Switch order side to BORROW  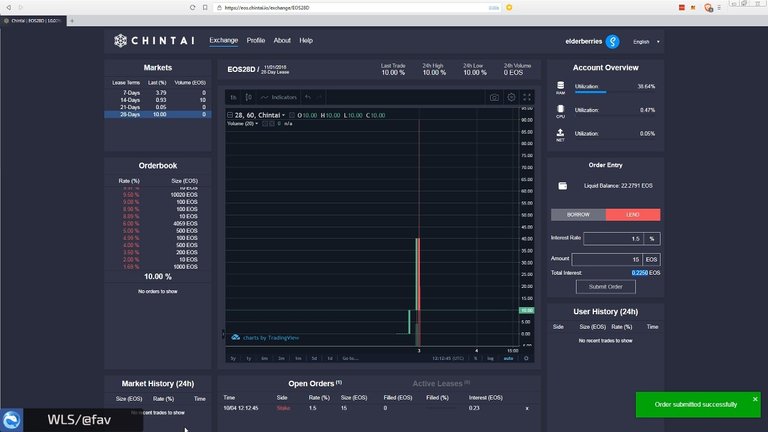tap(578, 214)
